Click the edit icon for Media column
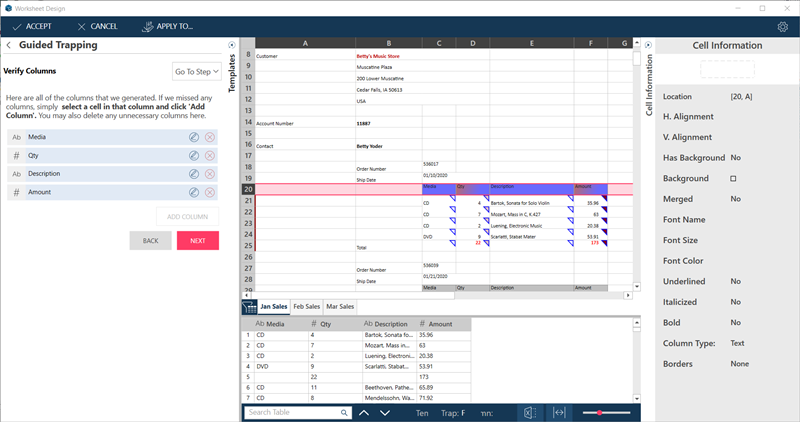This screenshot has width=800, height=422. coord(193,137)
